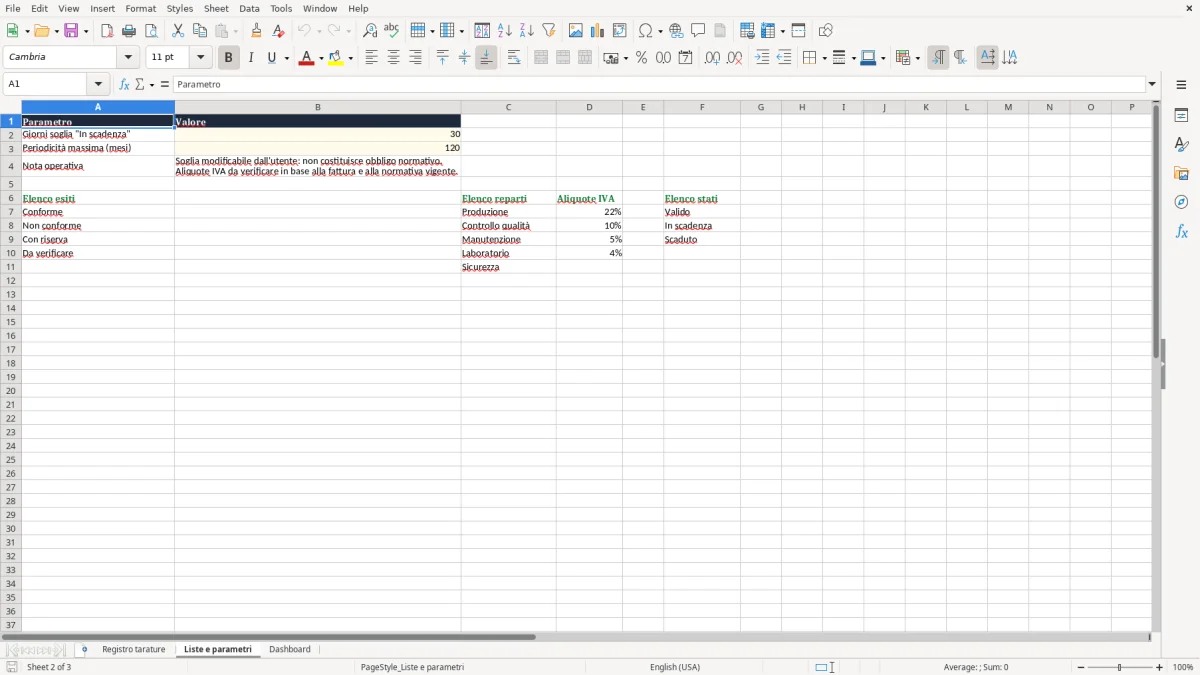Open the conditional formatting dropdown arrow
The height and width of the screenshot is (675, 1200).
tap(917, 59)
